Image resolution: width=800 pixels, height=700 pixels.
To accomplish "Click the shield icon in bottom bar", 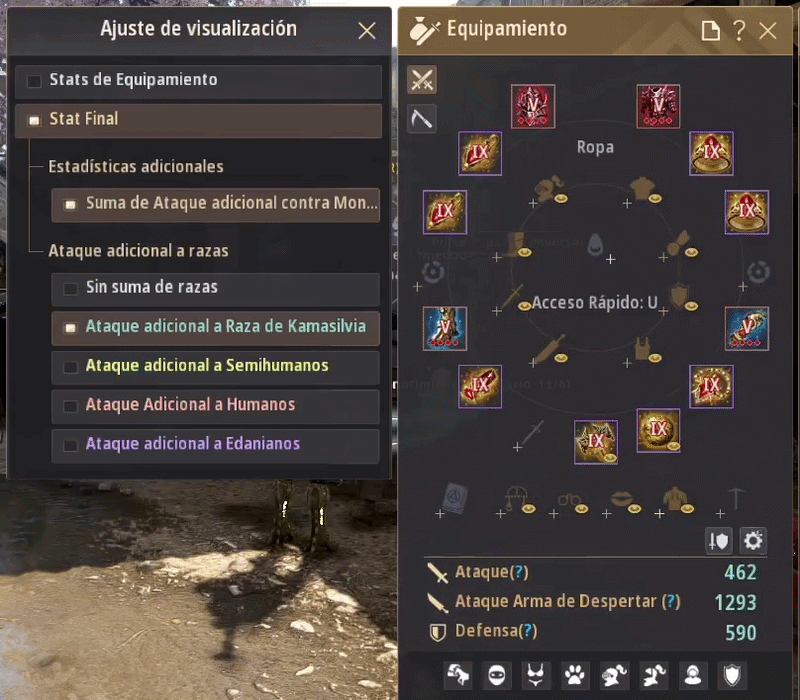I will tap(732, 676).
